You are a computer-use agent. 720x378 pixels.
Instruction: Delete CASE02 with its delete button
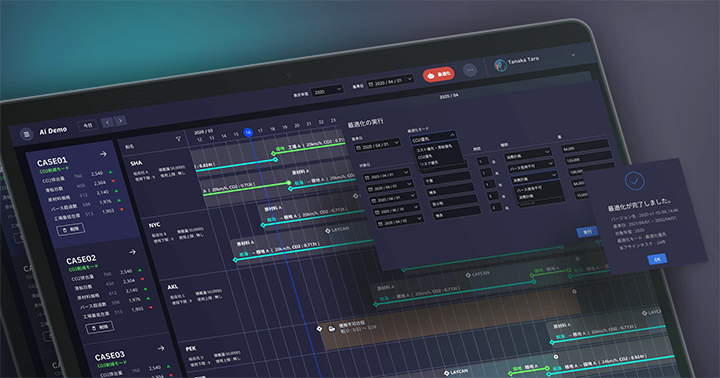tap(100, 327)
